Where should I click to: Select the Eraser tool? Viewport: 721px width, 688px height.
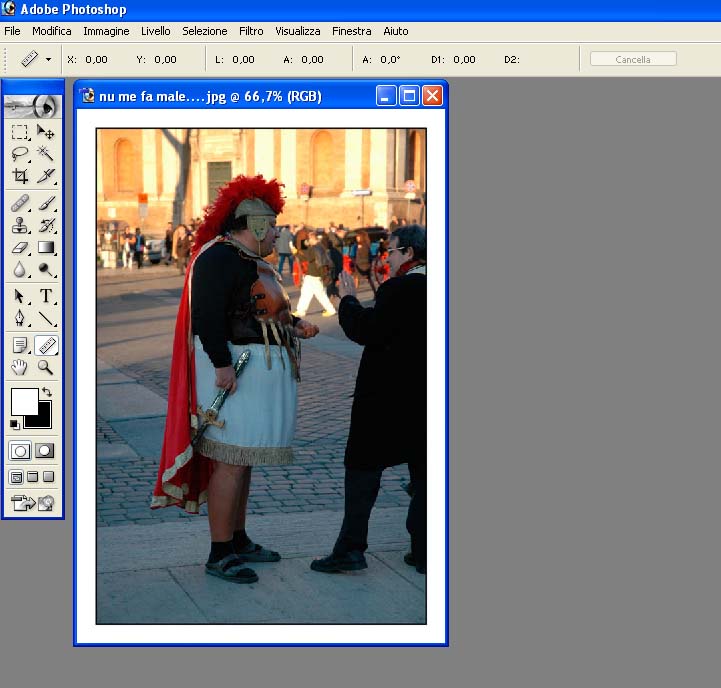(19, 248)
